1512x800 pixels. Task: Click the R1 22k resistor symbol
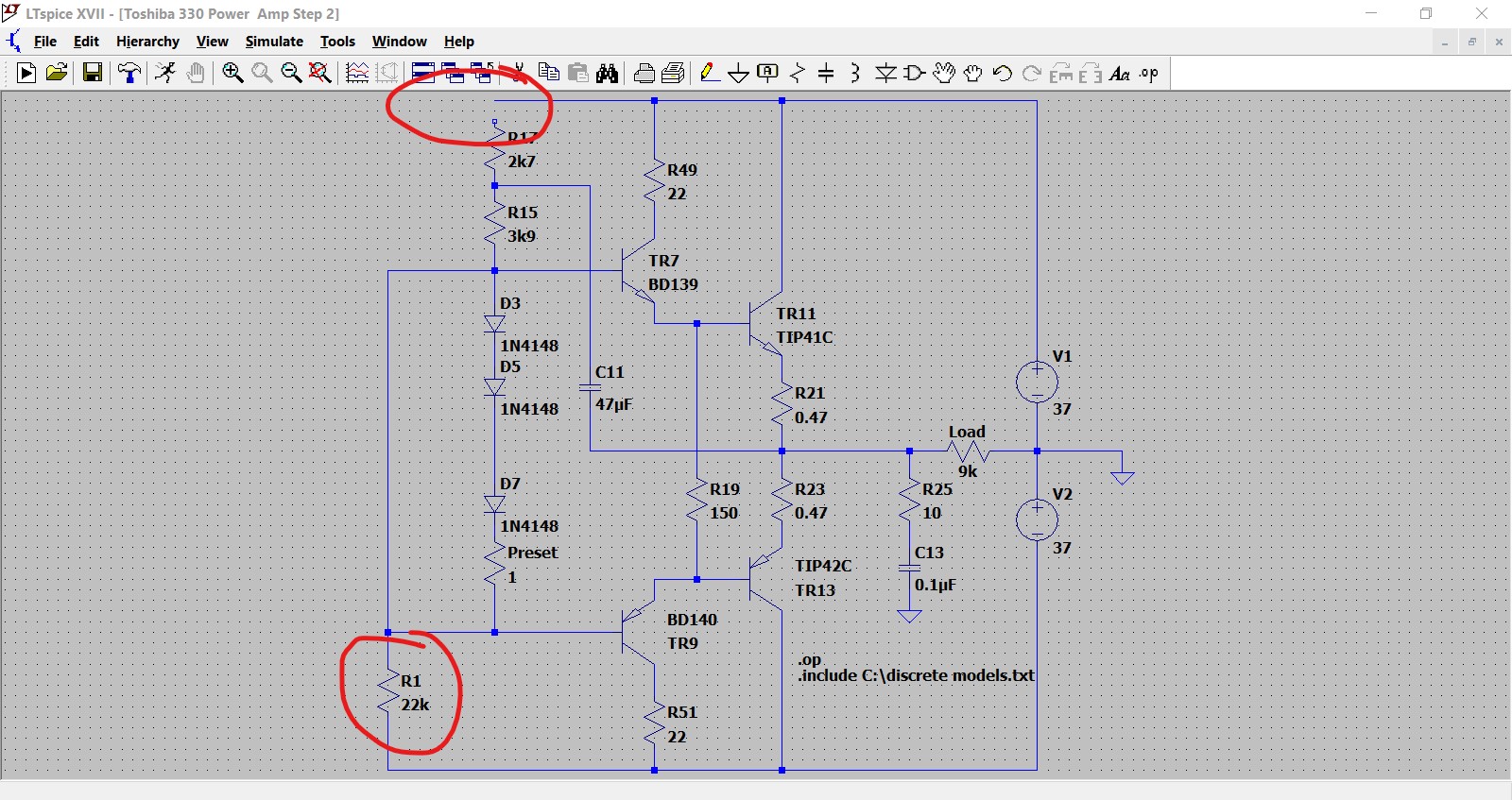coord(388,692)
